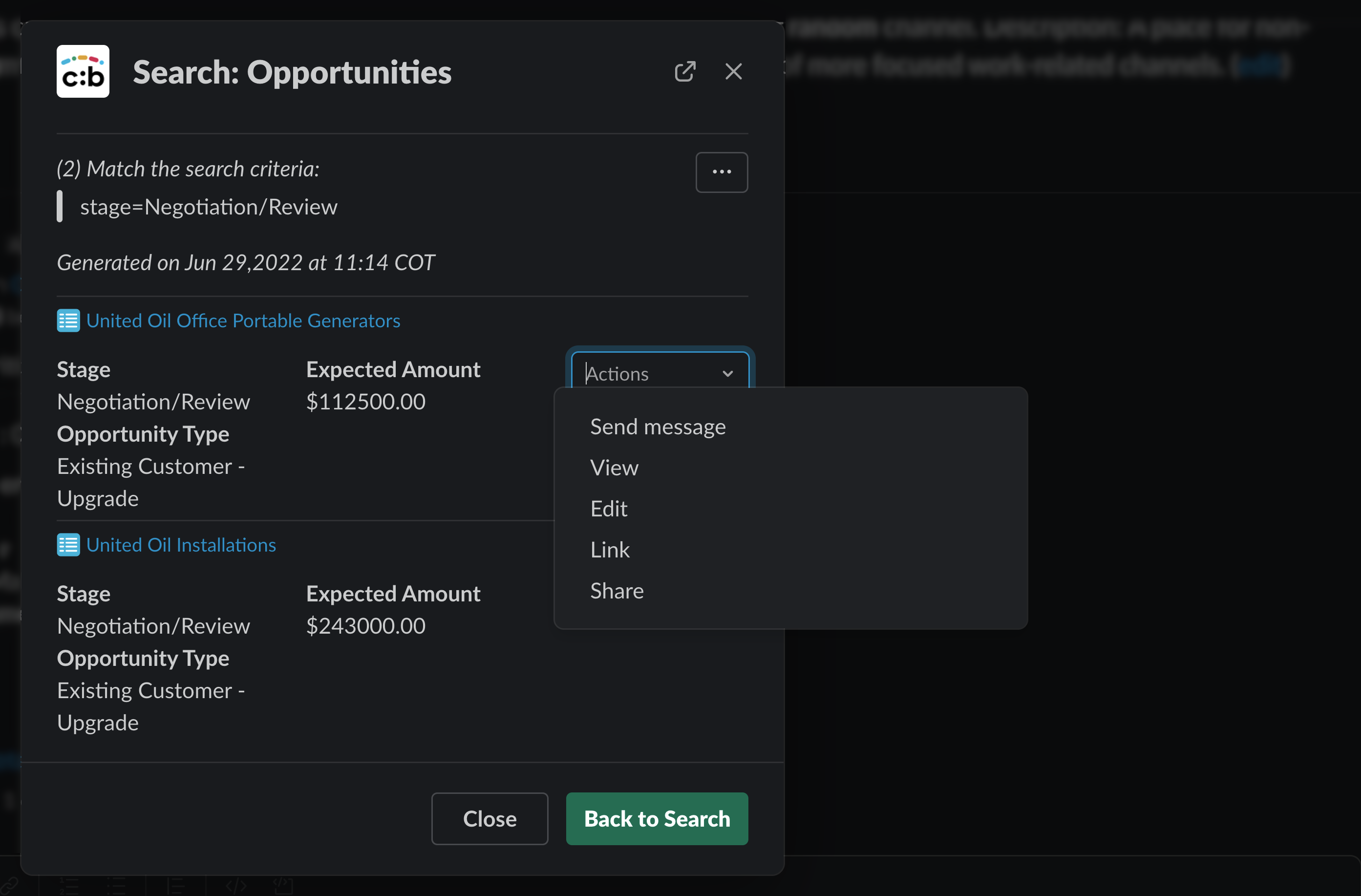The height and width of the screenshot is (896, 1361).
Task: Open the United Oil Office Portable Generators link
Action: [x=243, y=321]
